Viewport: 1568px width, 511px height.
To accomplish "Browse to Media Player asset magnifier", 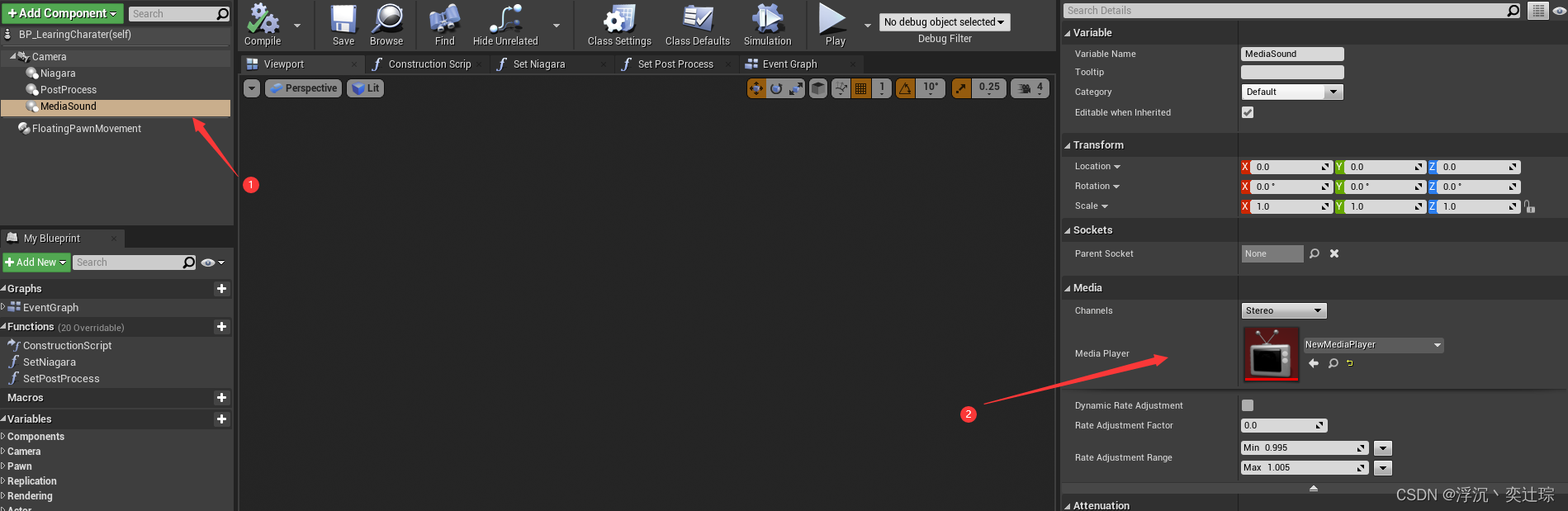I will point(1333,363).
